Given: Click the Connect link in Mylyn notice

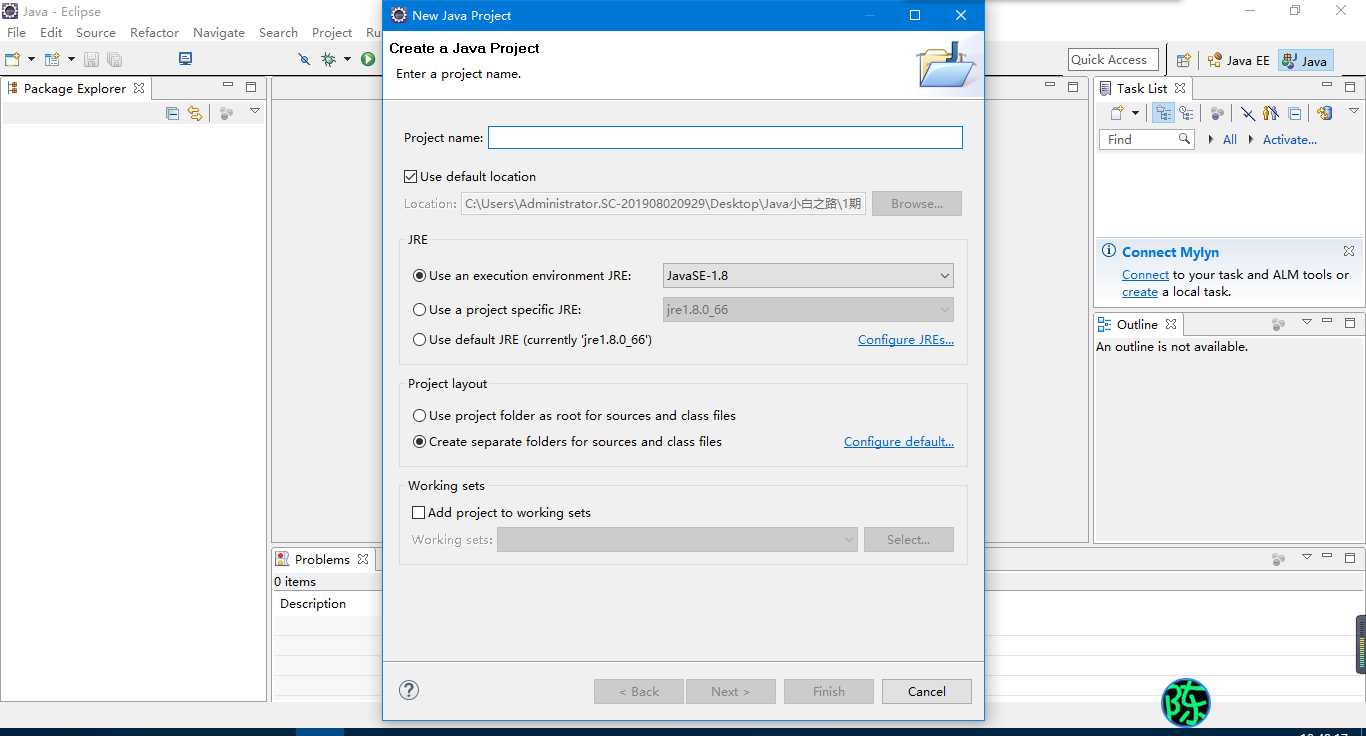Looking at the screenshot, I should click(x=1145, y=274).
